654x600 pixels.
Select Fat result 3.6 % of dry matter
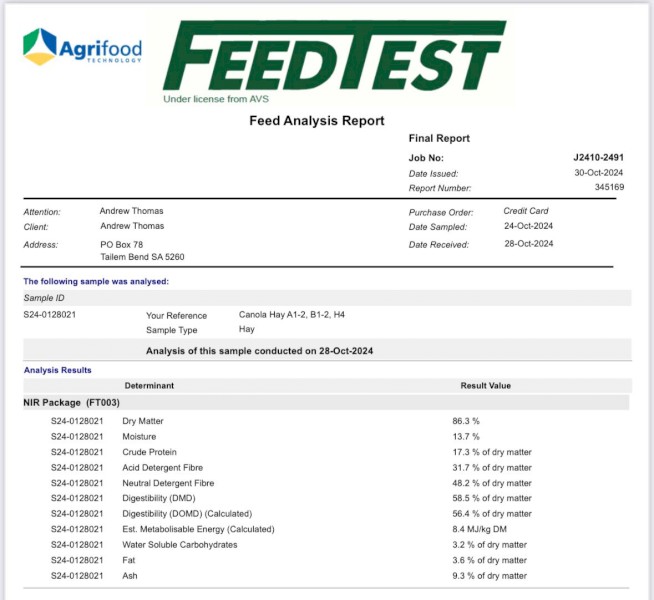490,560
